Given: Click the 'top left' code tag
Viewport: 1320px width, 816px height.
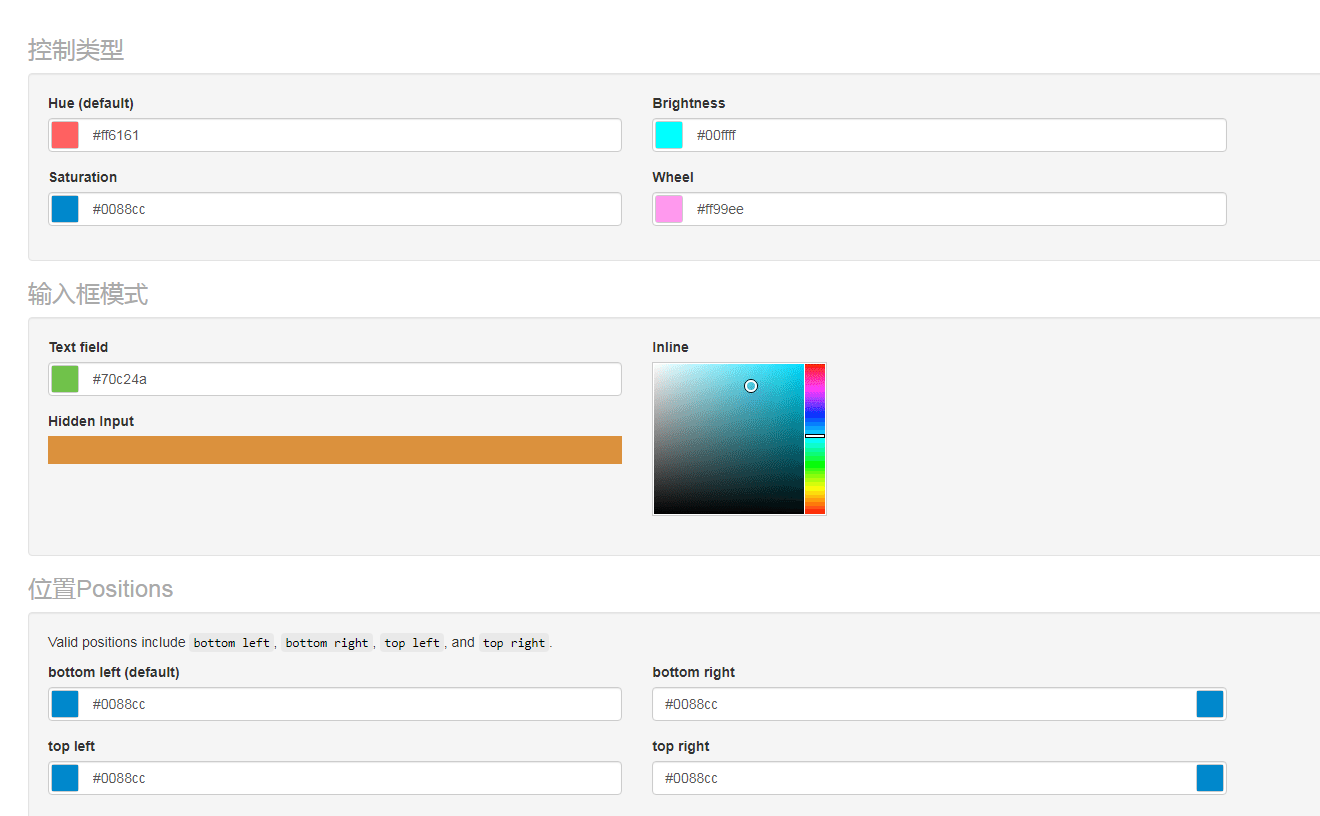Looking at the screenshot, I should click(412, 643).
